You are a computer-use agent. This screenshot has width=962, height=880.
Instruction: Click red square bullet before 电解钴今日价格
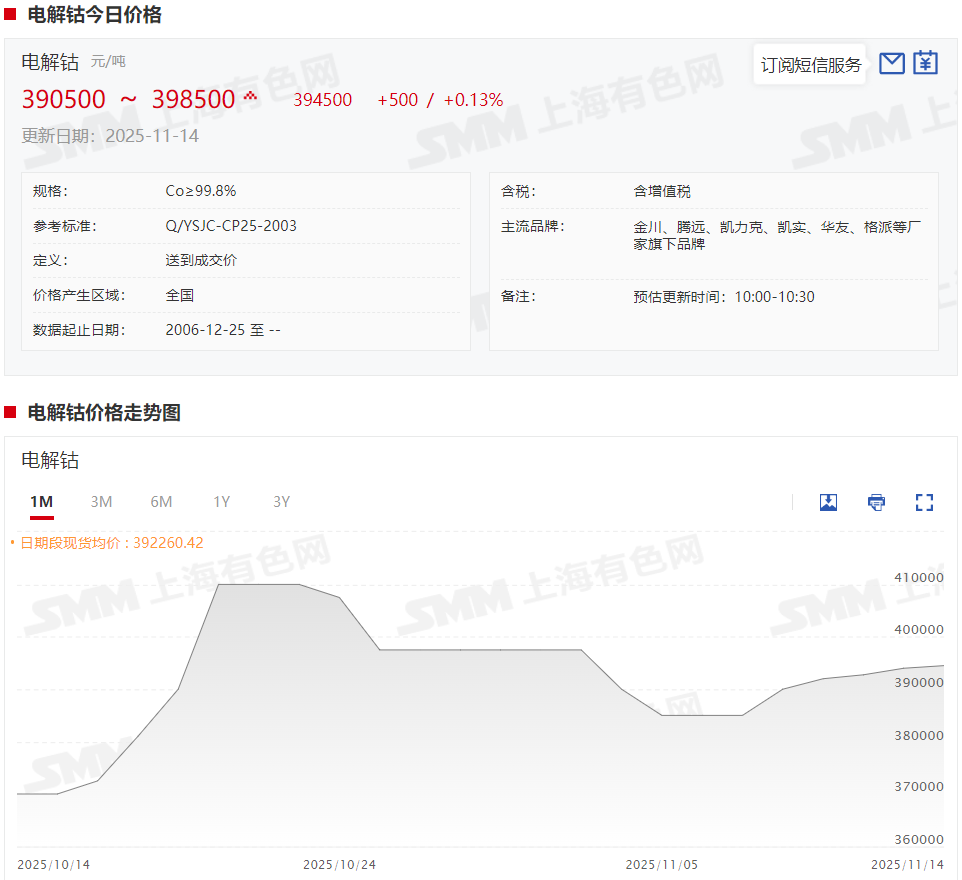point(10,15)
